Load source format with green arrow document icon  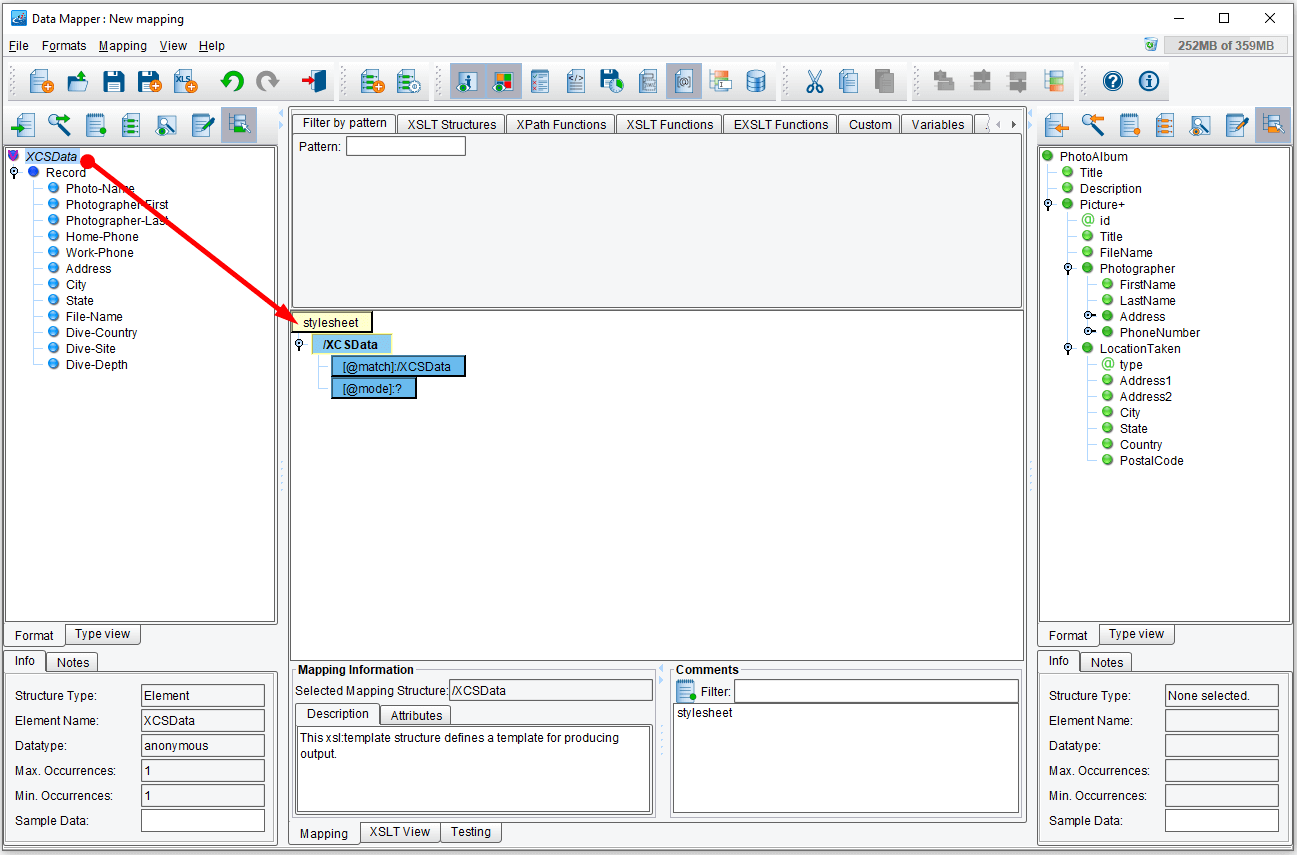pyautogui.click(x=23, y=125)
